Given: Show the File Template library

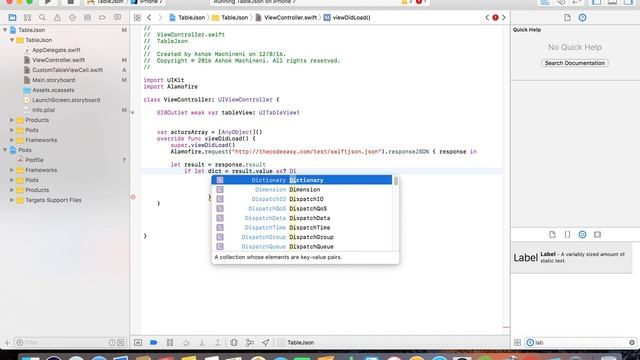Looking at the screenshot, I should [x=552, y=235].
